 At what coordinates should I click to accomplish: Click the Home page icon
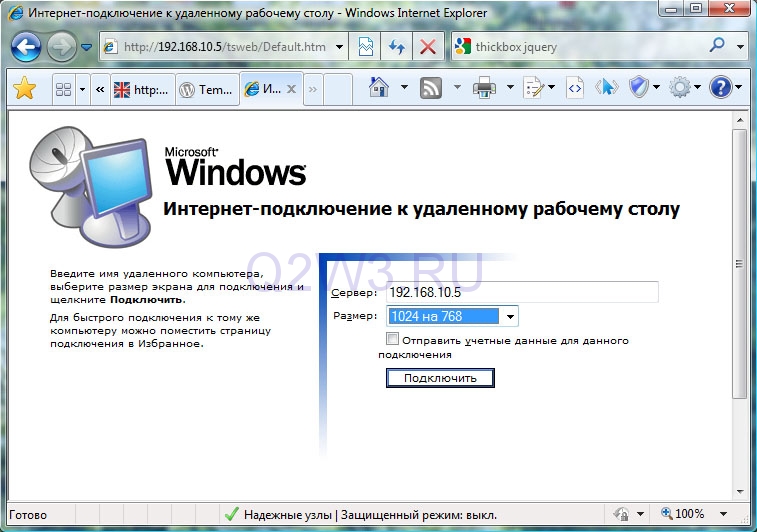coord(379,88)
